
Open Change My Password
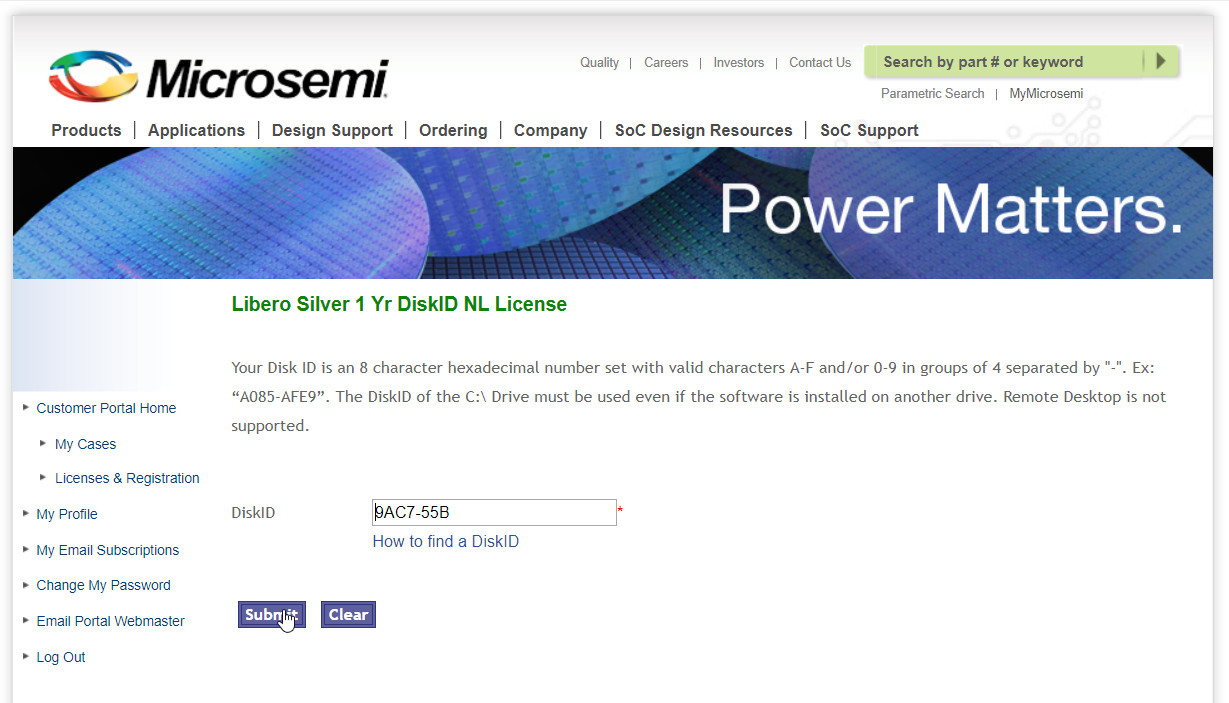coord(103,585)
